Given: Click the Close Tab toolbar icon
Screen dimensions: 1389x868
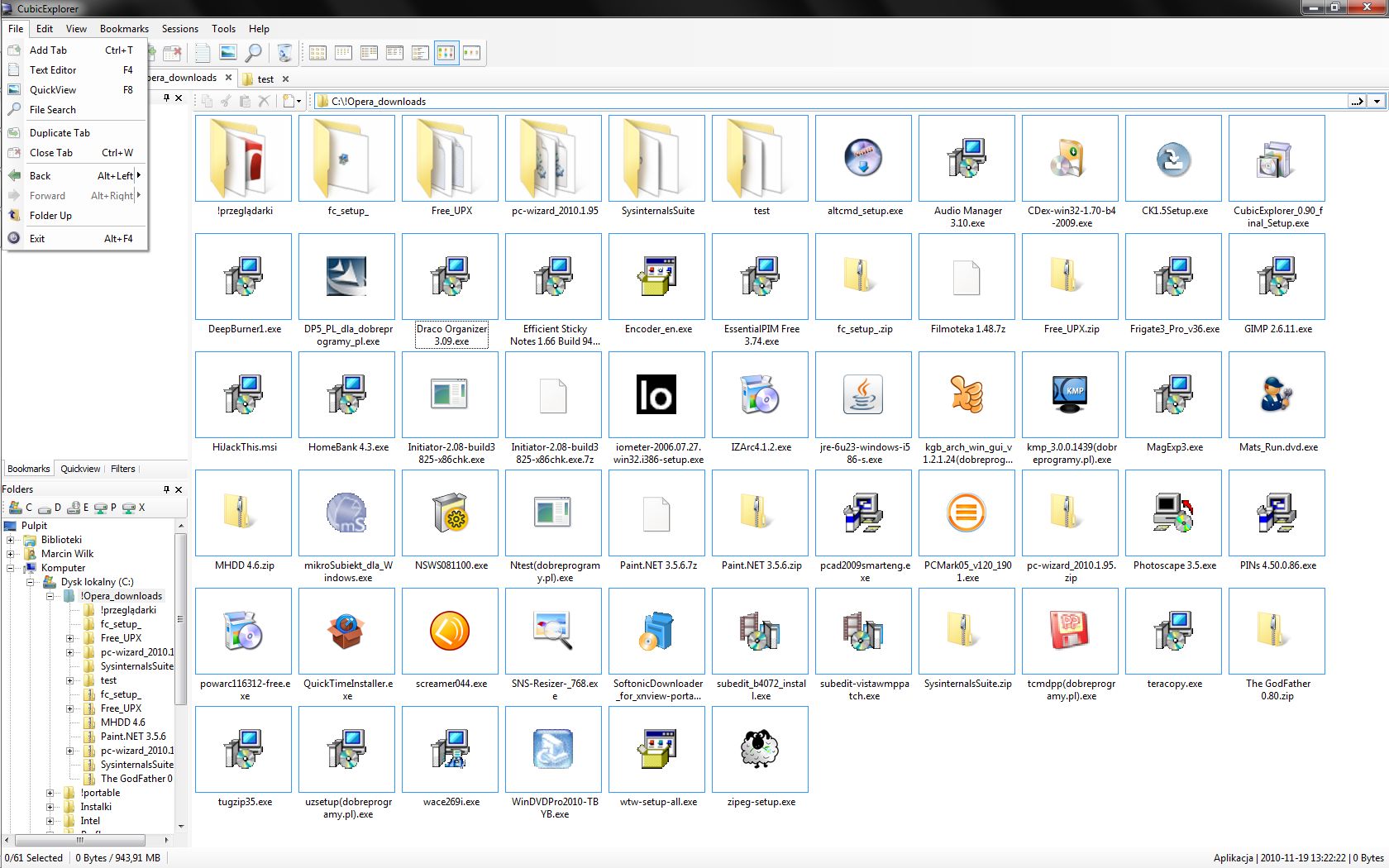Looking at the screenshot, I should 172,53.
